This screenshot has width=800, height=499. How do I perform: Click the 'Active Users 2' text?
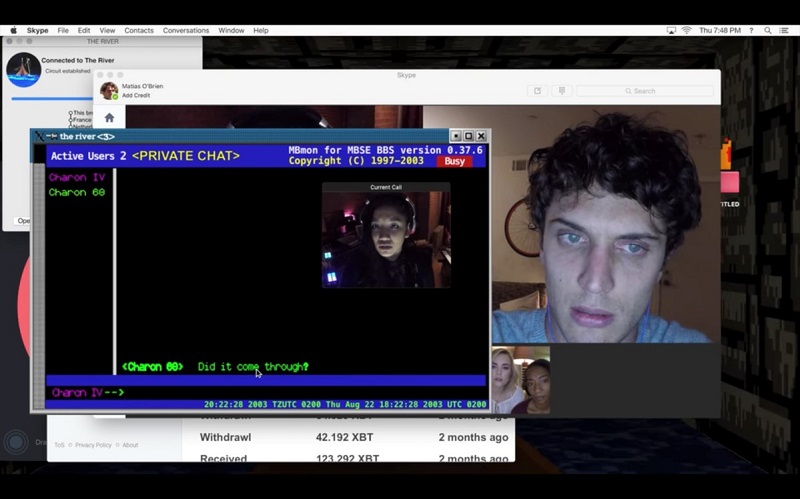click(88, 156)
